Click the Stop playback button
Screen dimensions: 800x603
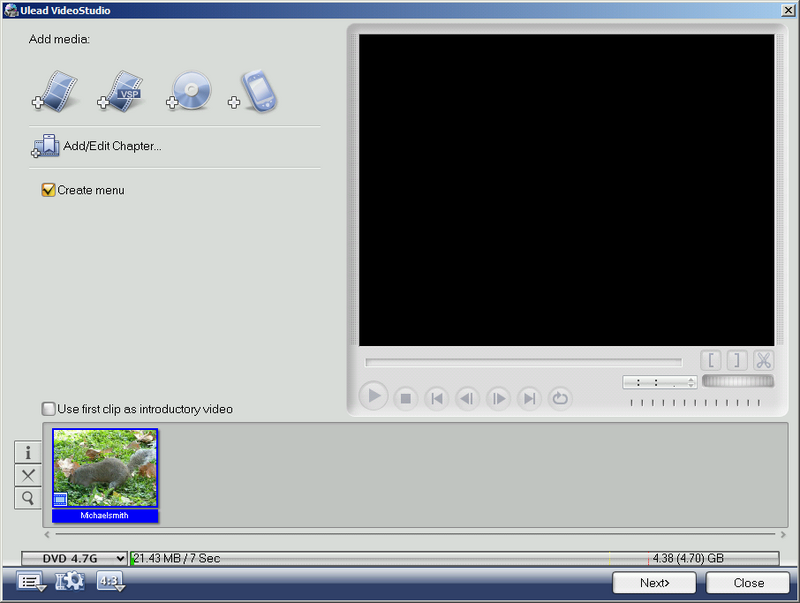405,398
